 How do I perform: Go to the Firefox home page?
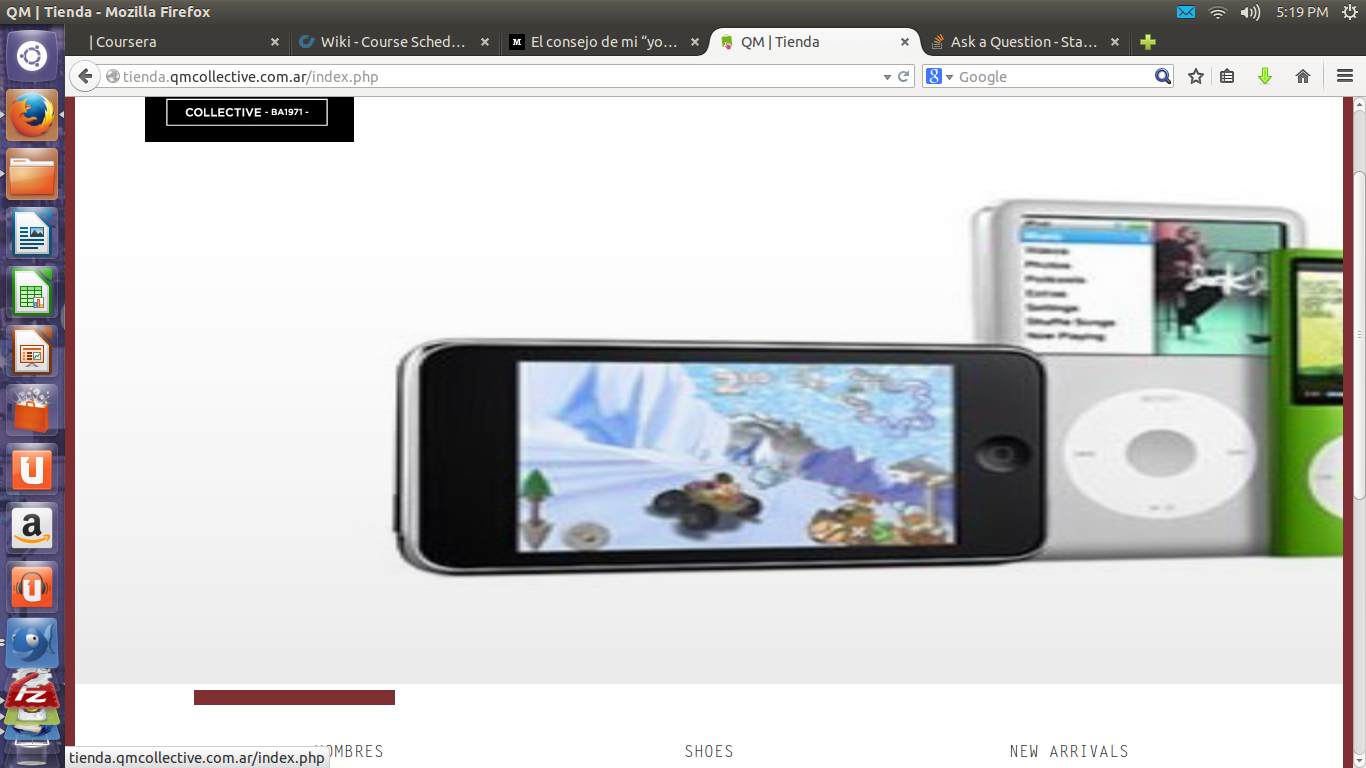pos(1303,76)
